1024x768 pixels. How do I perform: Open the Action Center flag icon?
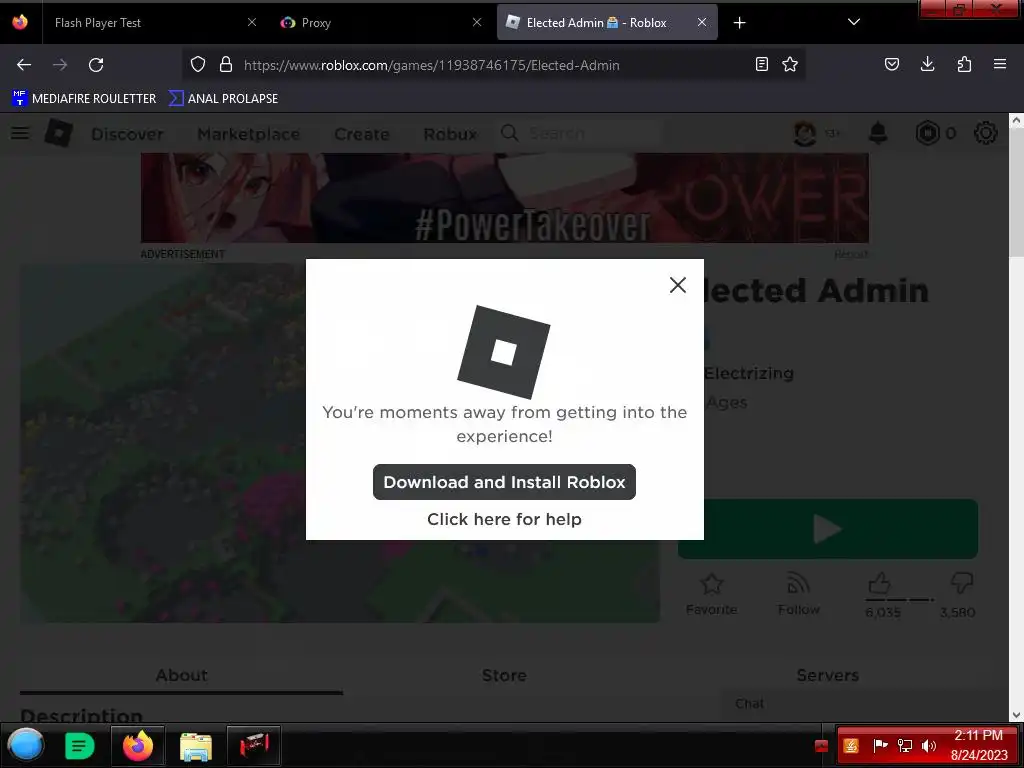[880, 746]
